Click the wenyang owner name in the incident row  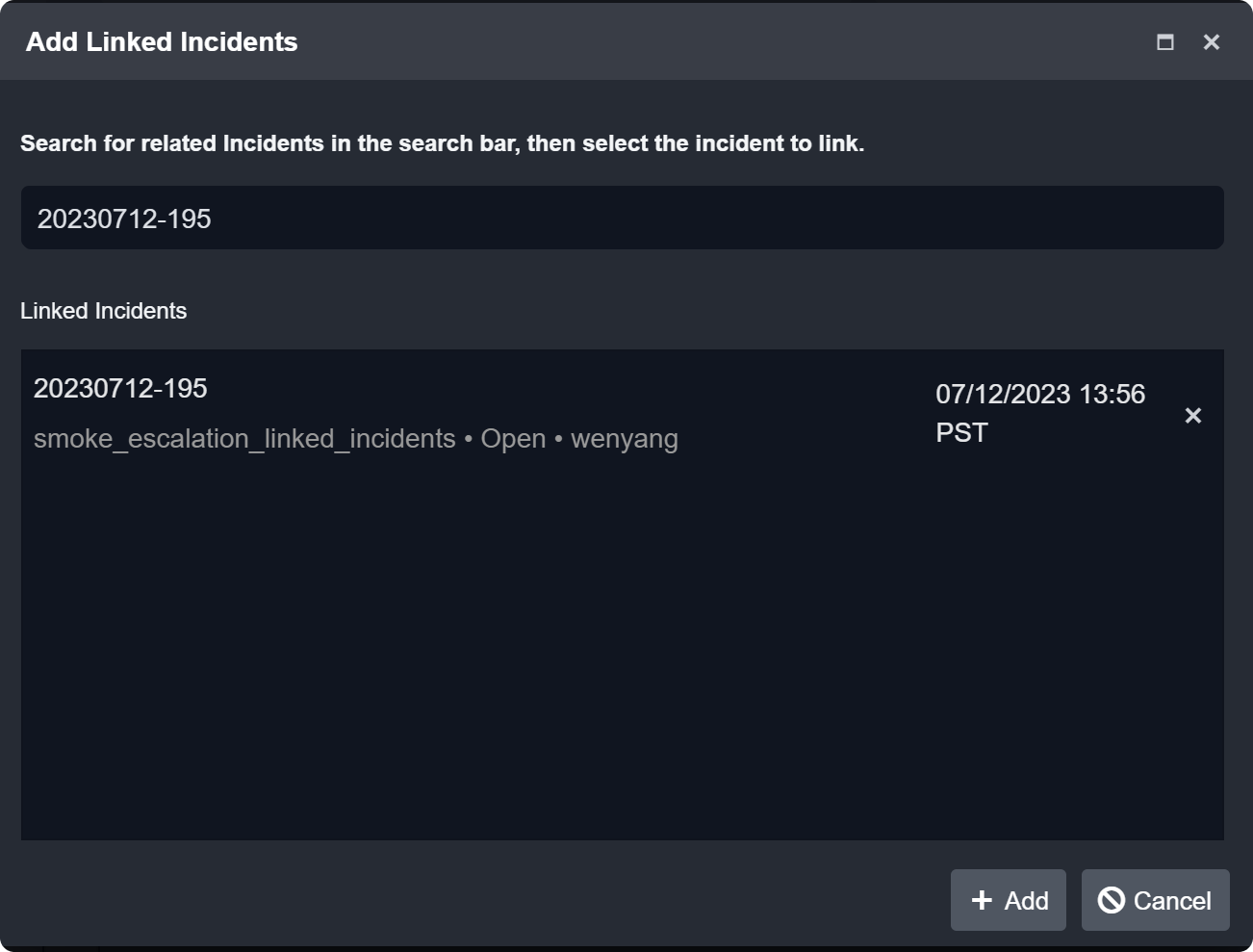624,439
